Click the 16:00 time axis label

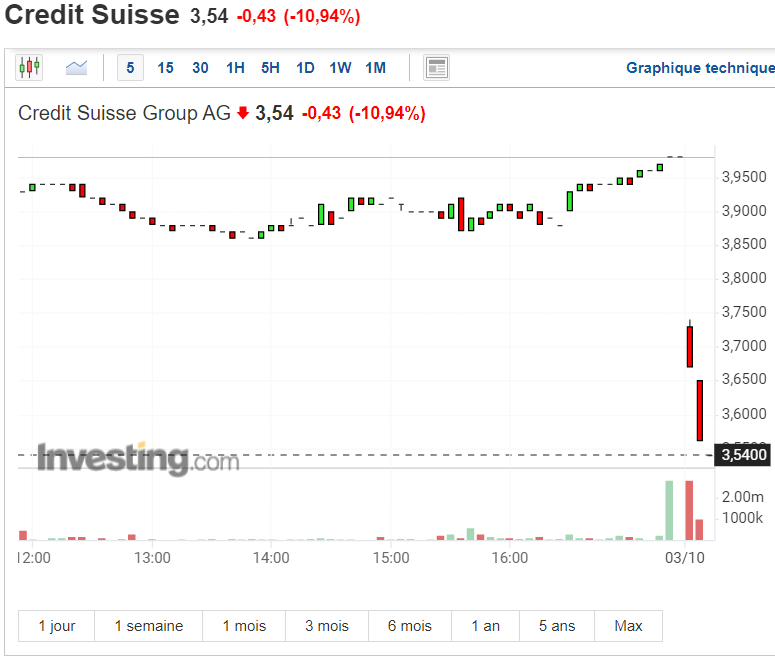coord(510,558)
